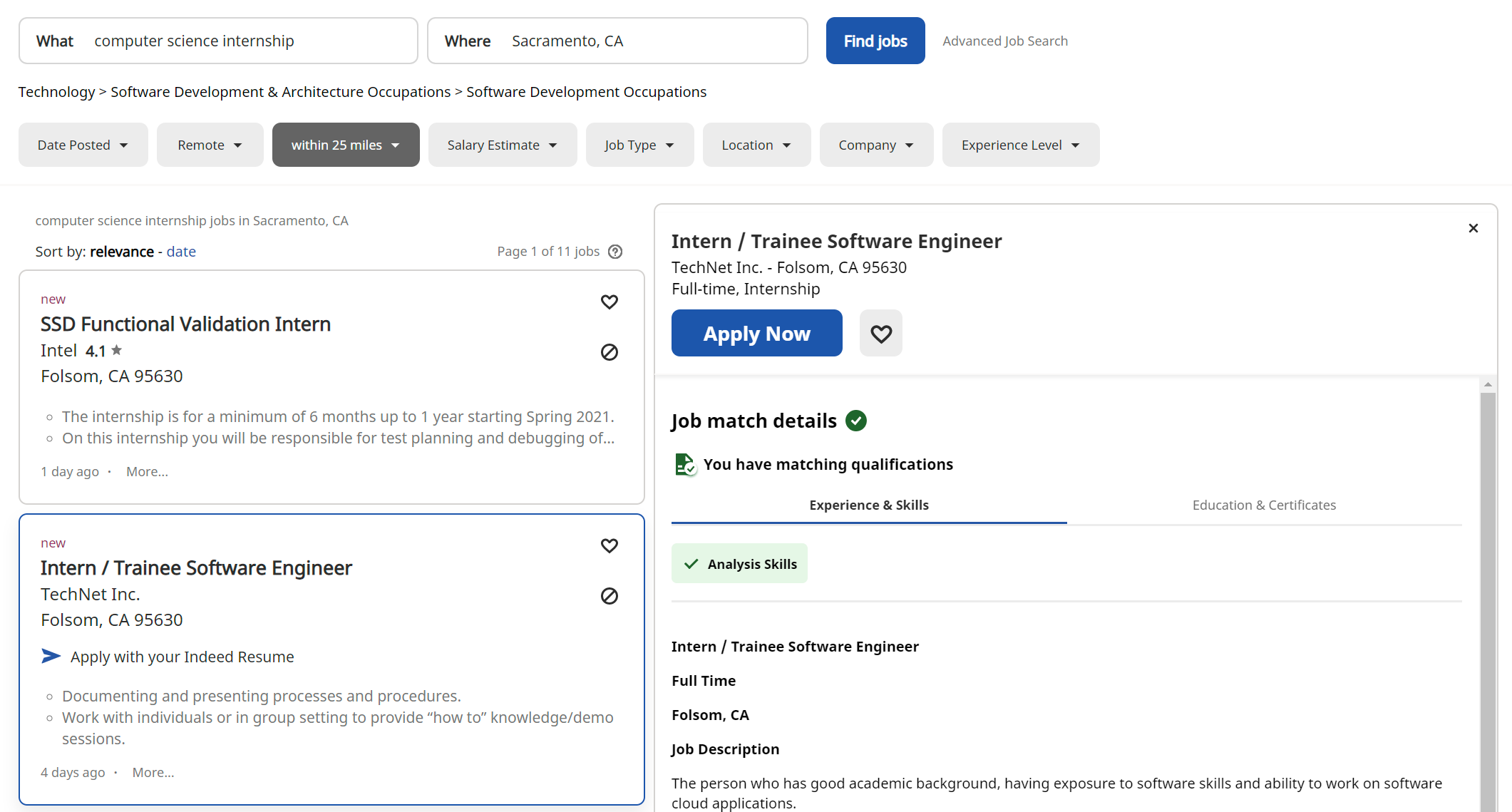Open the within 25 miles dropdown
1512x812 pixels.
[x=346, y=145]
